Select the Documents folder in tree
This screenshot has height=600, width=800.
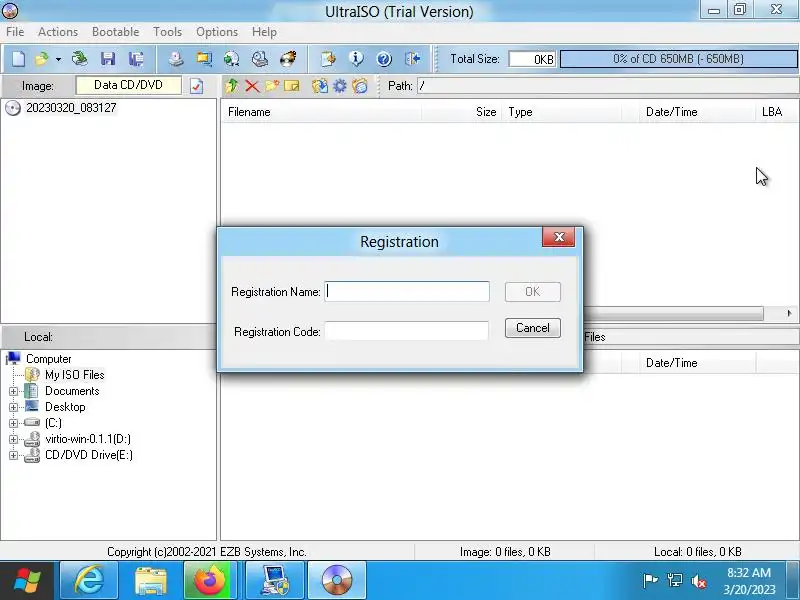click(72, 391)
